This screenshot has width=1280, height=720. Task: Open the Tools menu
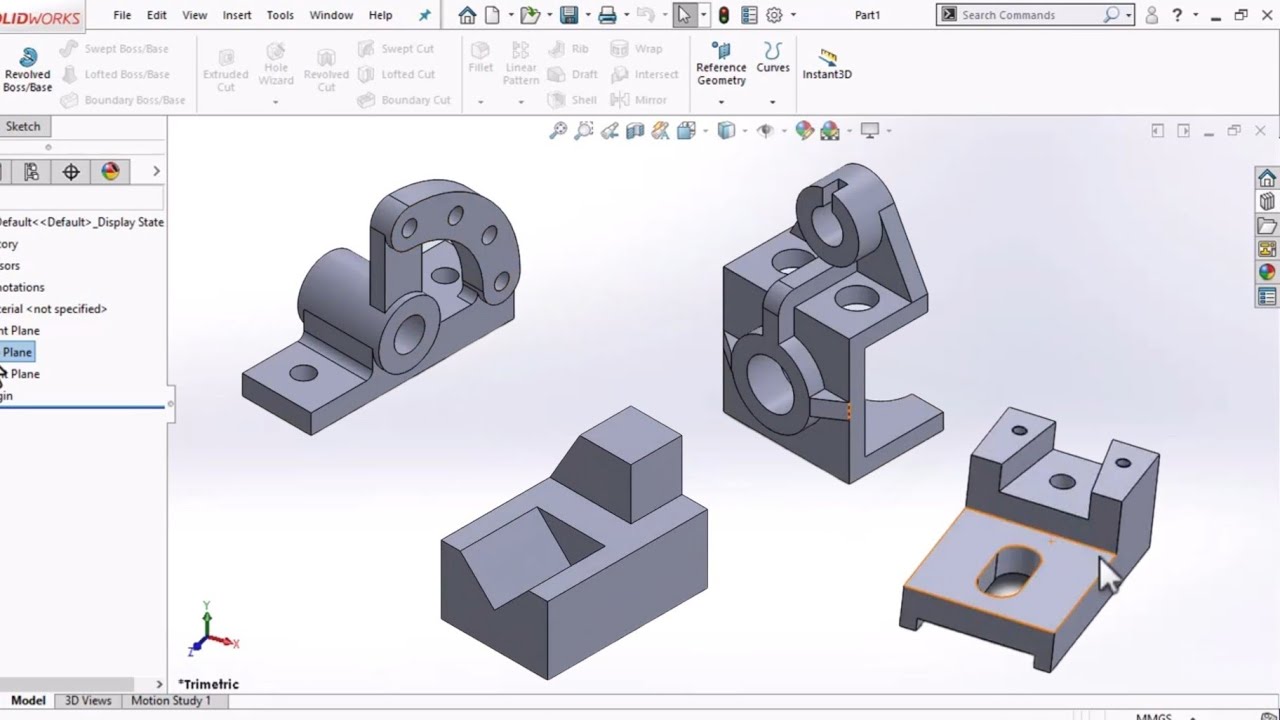click(280, 15)
